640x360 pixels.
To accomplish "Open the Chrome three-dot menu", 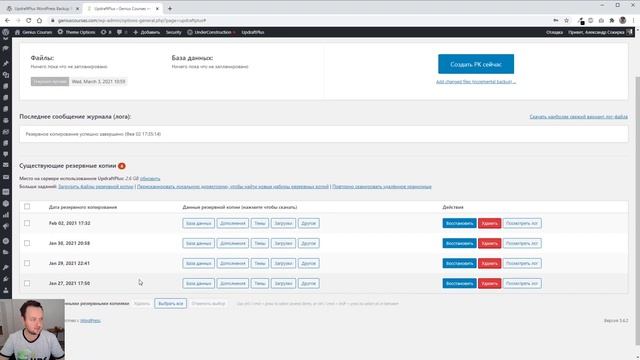I will point(634,20).
